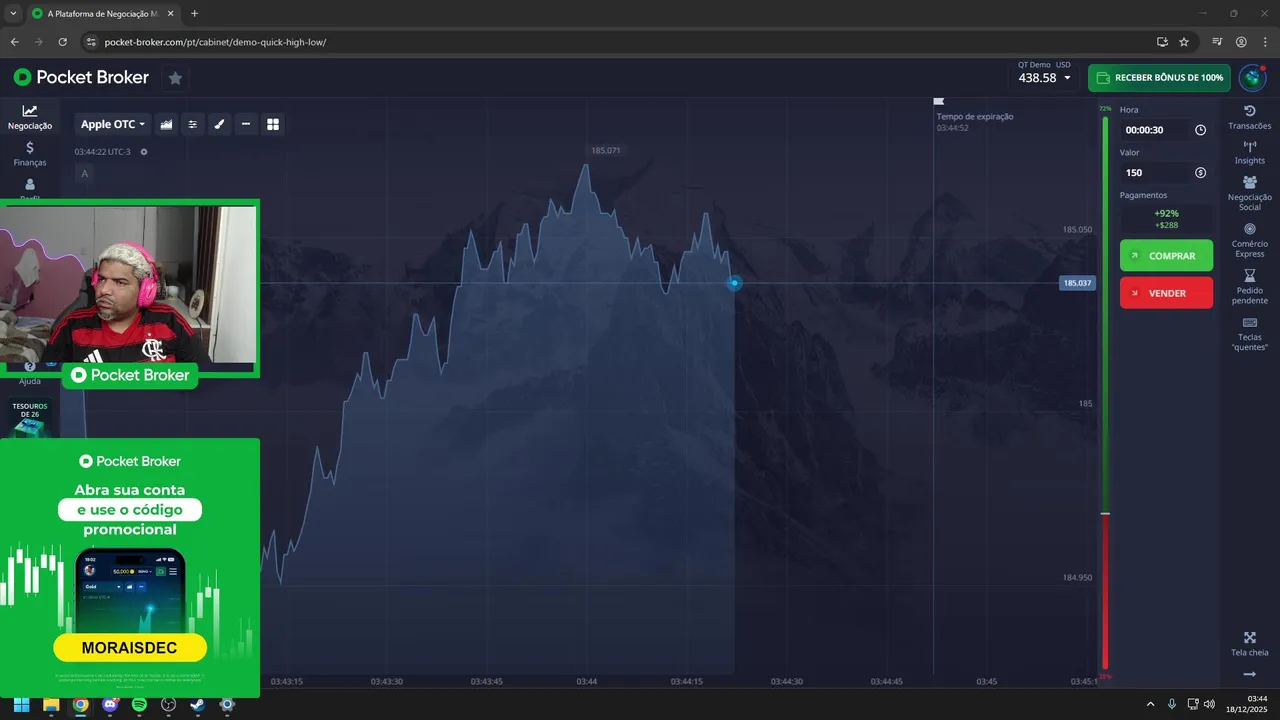This screenshot has width=1280, height=720.
Task: Click the Pocket Broker logo
Action: [x=81, y=77]
